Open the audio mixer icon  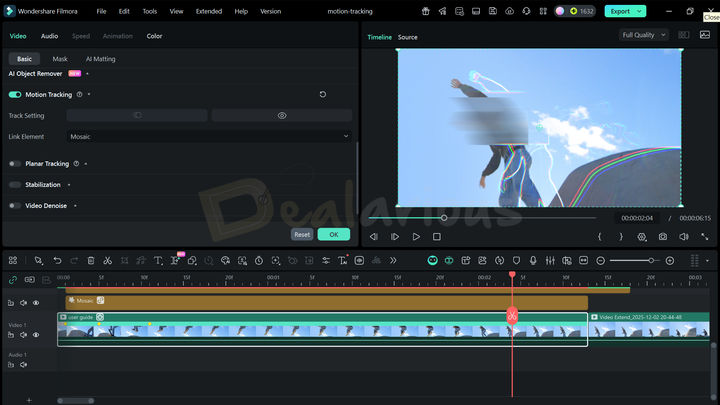click(x=550, y=260)
